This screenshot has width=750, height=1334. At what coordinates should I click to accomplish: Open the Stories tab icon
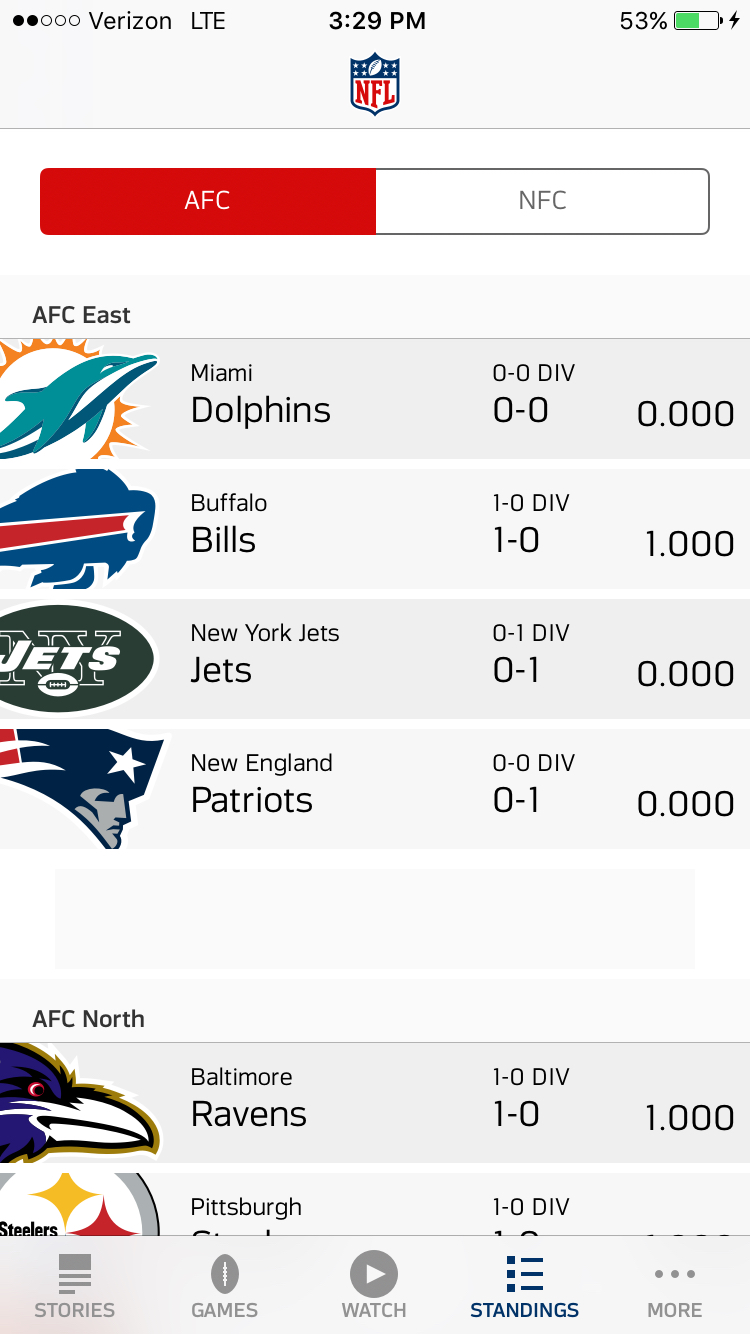[75, 1274]
